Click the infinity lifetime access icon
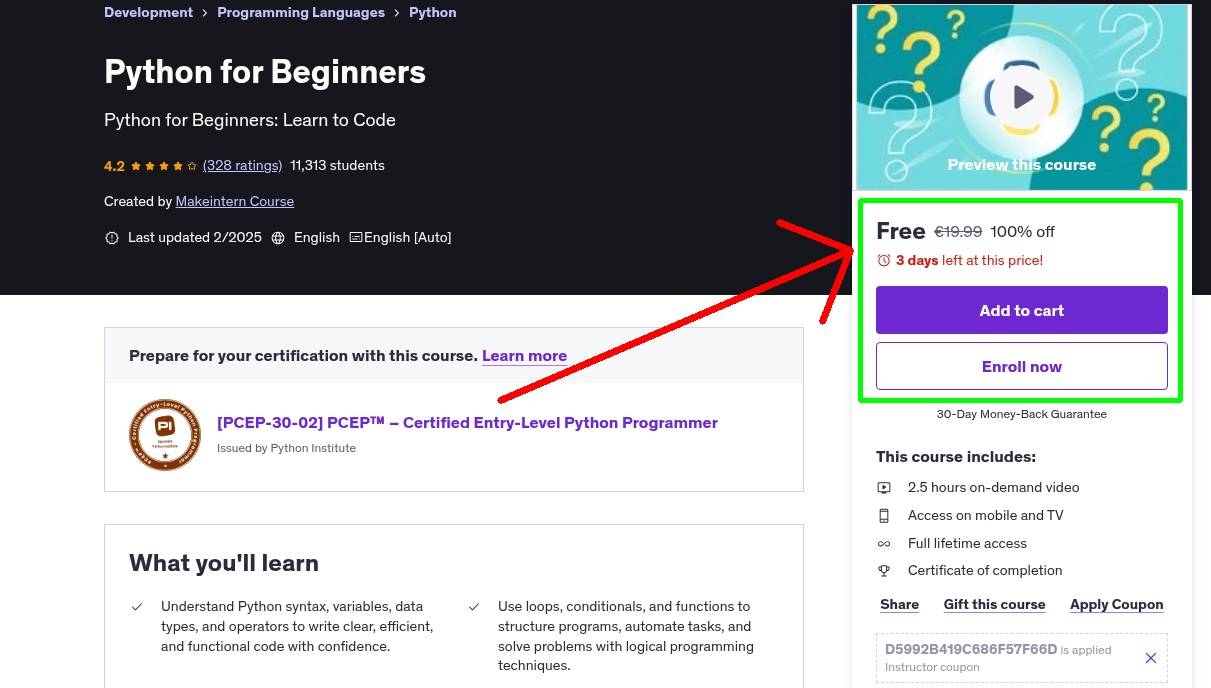 click(884, 544)
